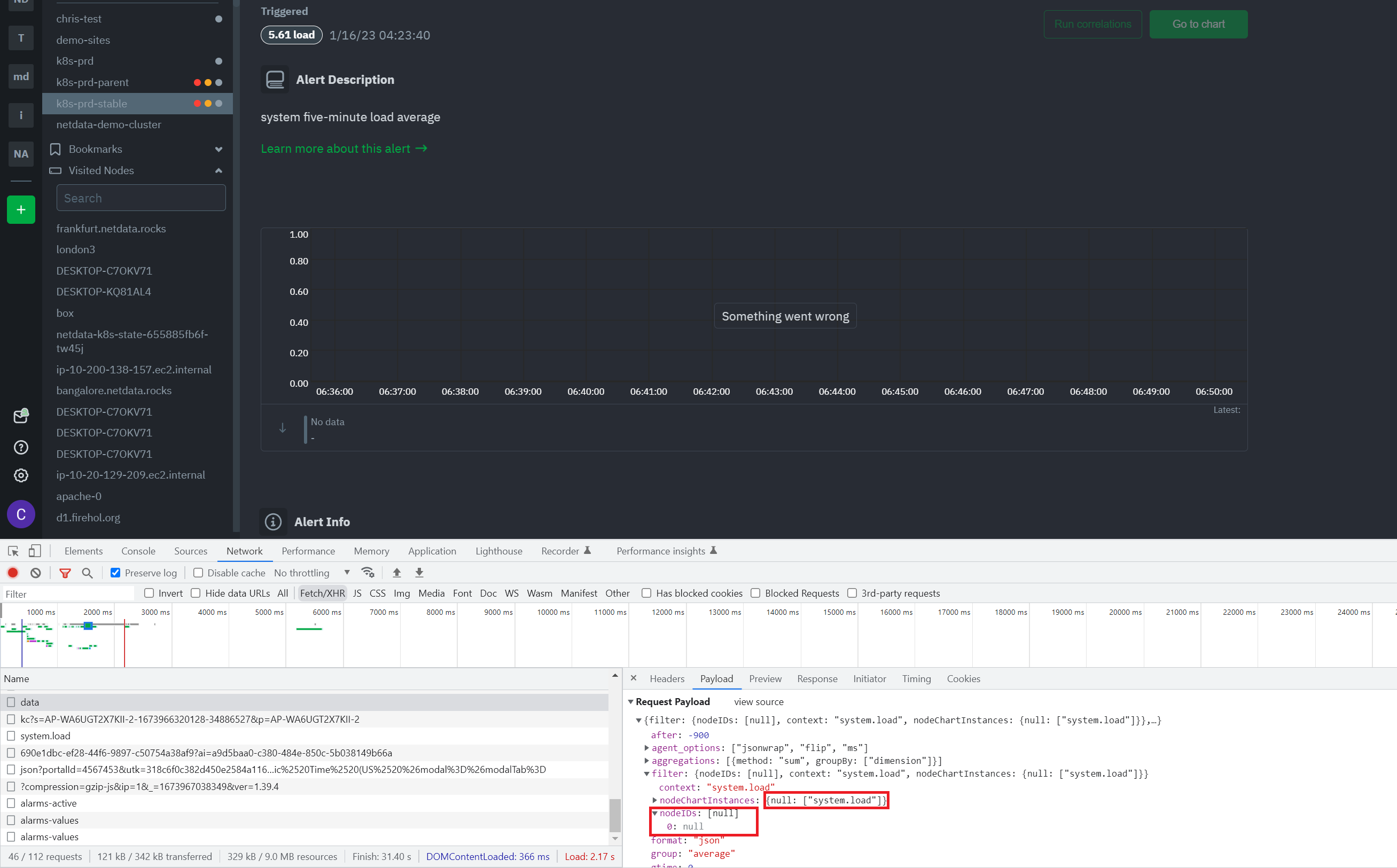This screenshot has height=868, width=1397.
Task: Expand agent_options in the request payload
Action: (647, 747)
